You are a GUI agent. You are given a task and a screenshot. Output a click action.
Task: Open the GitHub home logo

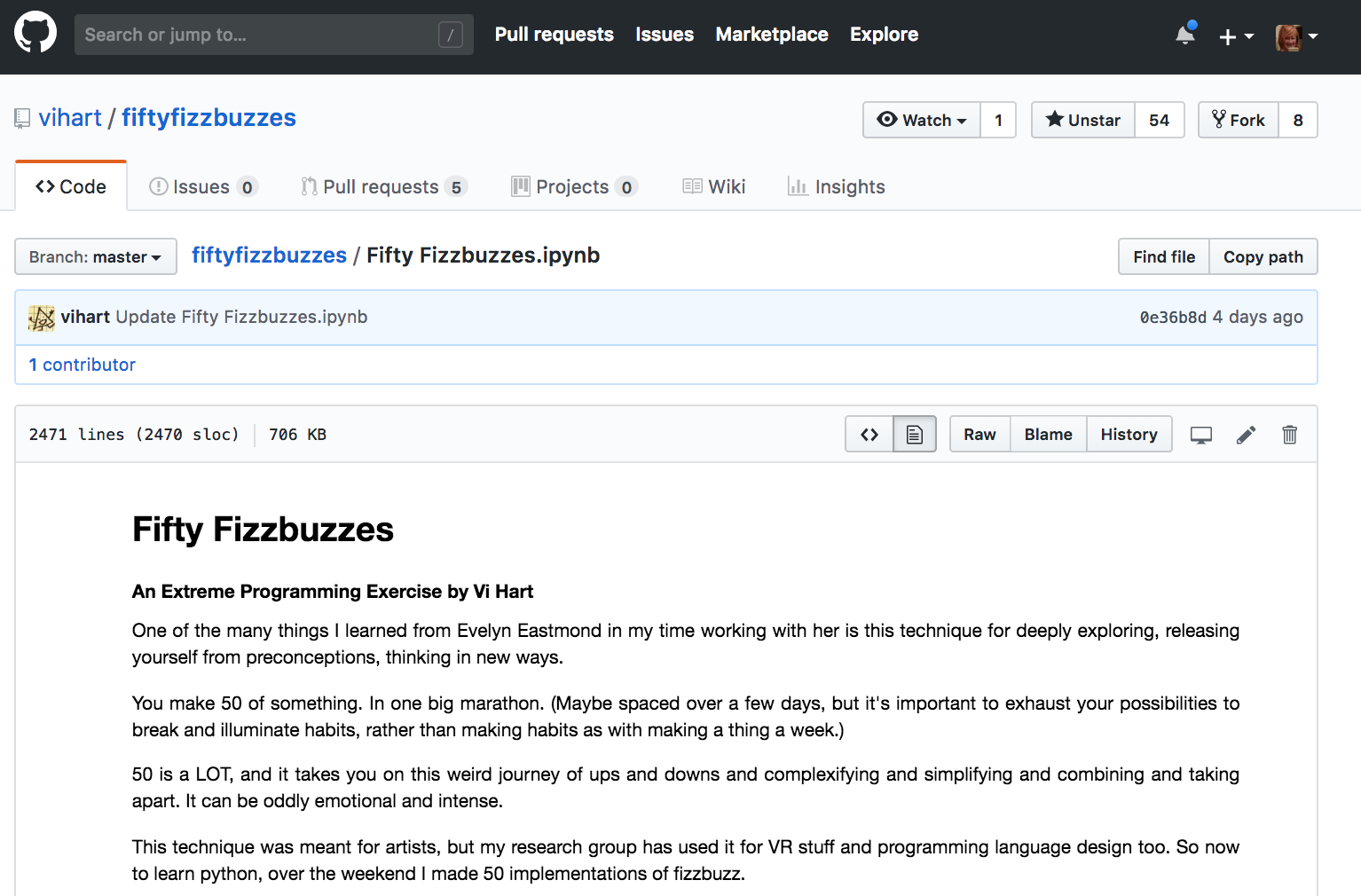35,34
